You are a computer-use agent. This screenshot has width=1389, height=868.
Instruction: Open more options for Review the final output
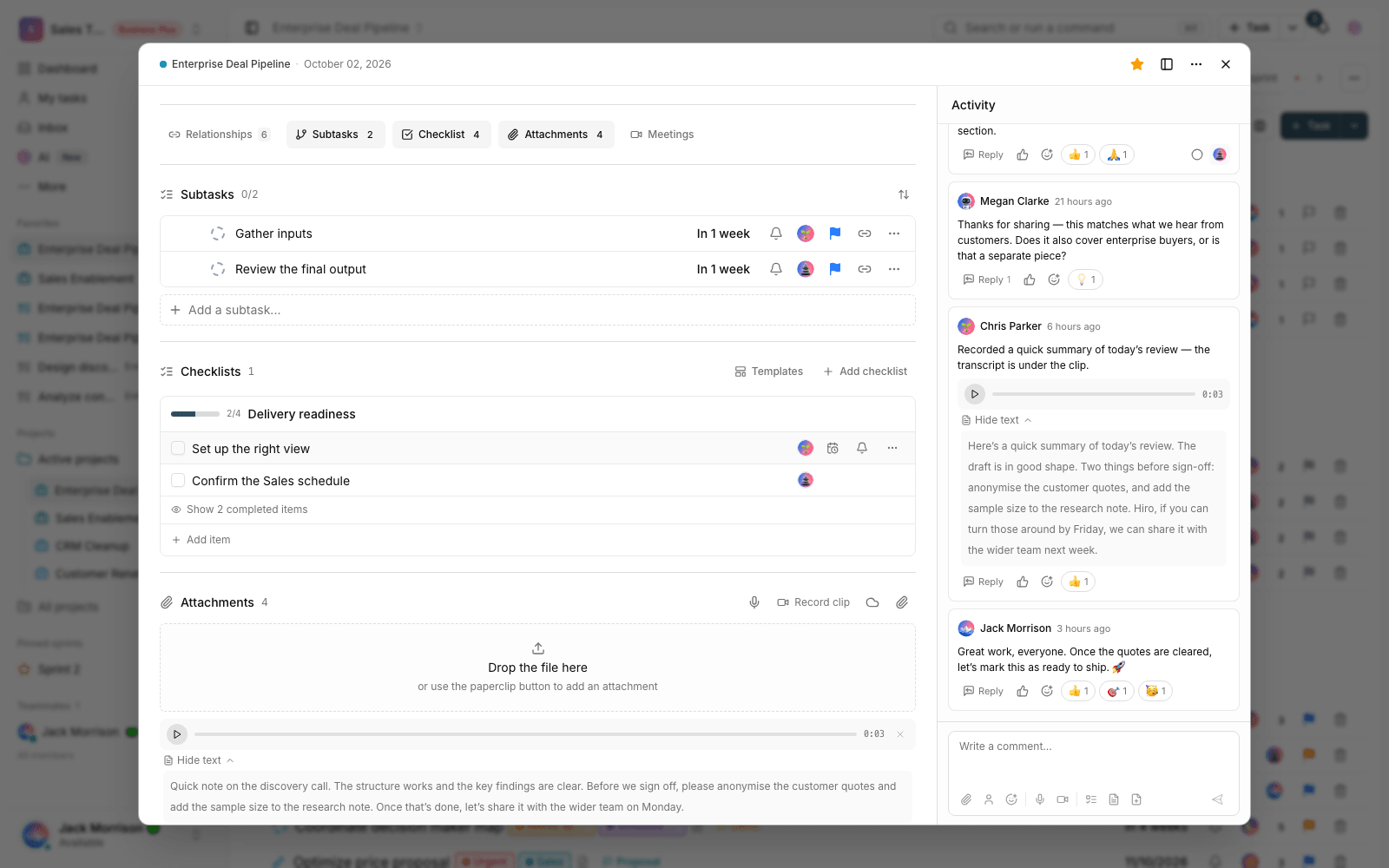coord(894,269)
